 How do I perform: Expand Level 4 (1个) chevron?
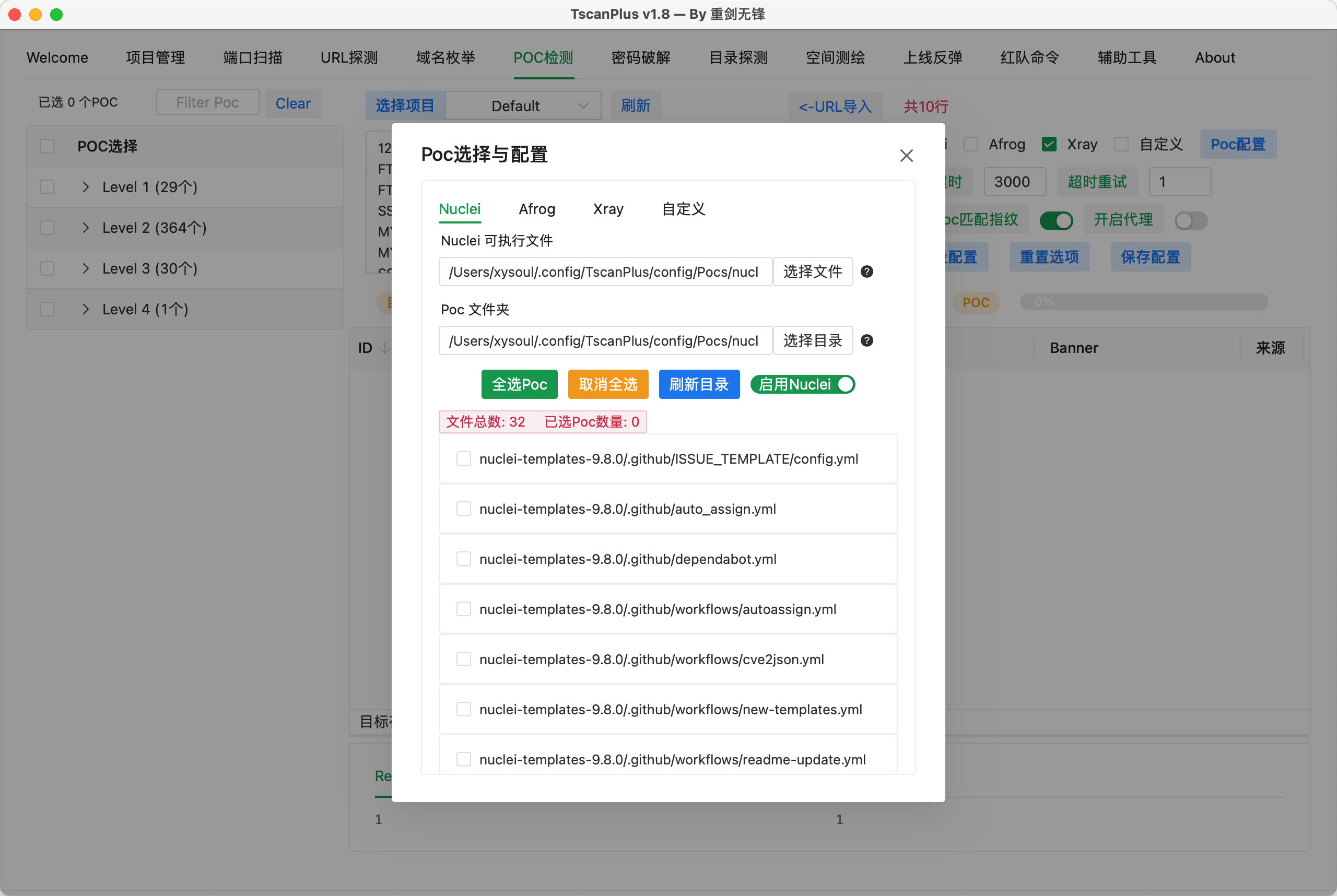click(x=86, y=309)
